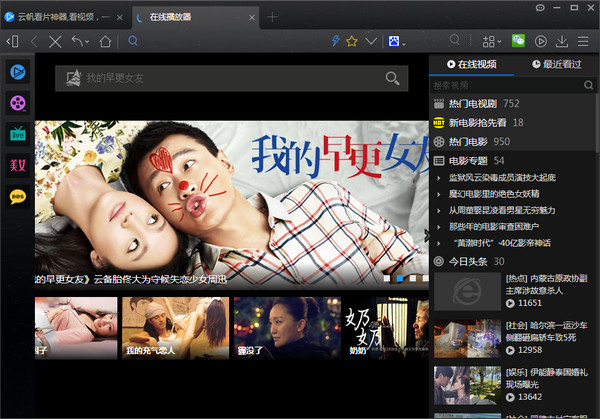Click the download icon in the toolbar

562,41
